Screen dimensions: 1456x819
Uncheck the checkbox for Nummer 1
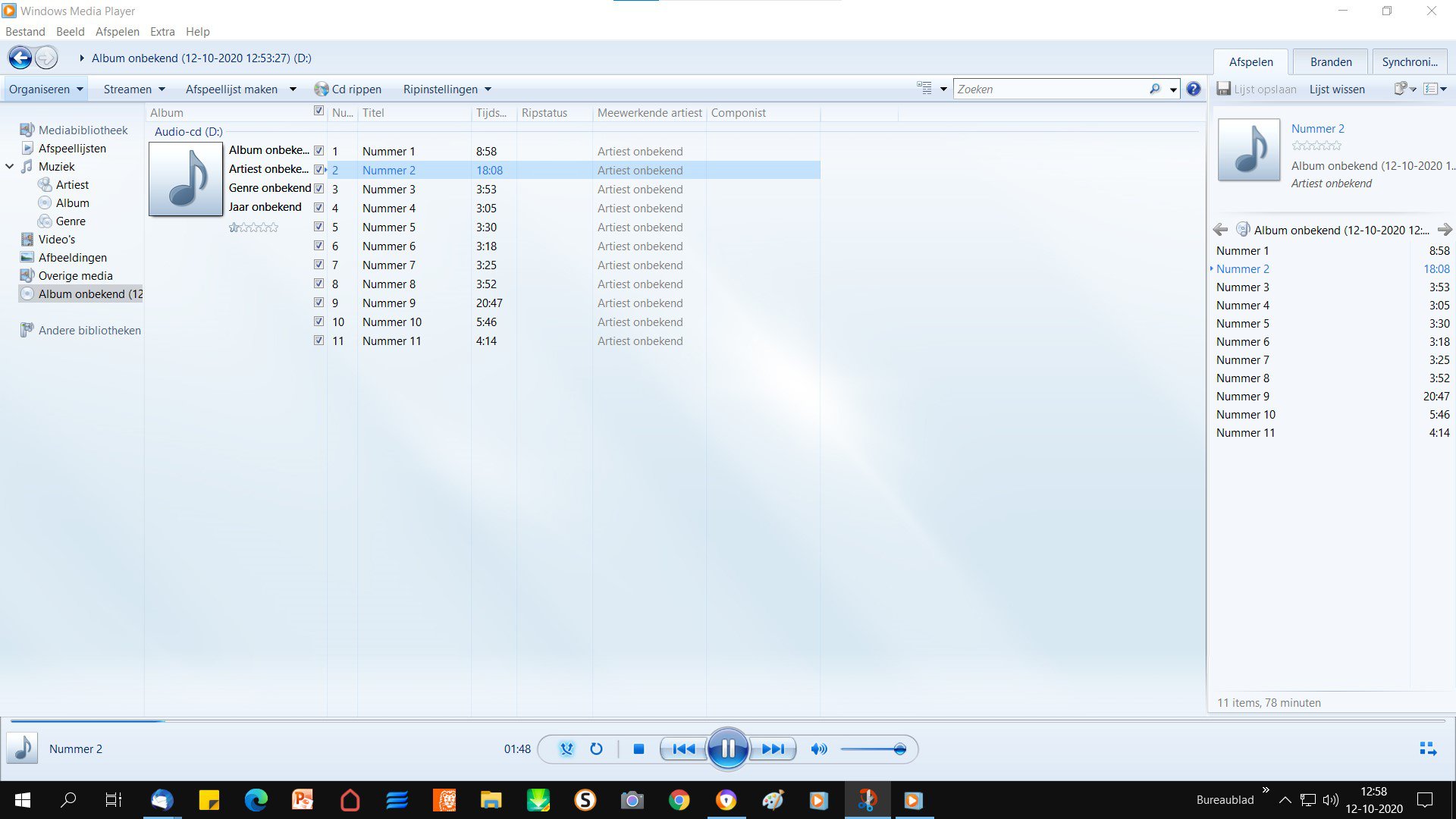318,150
